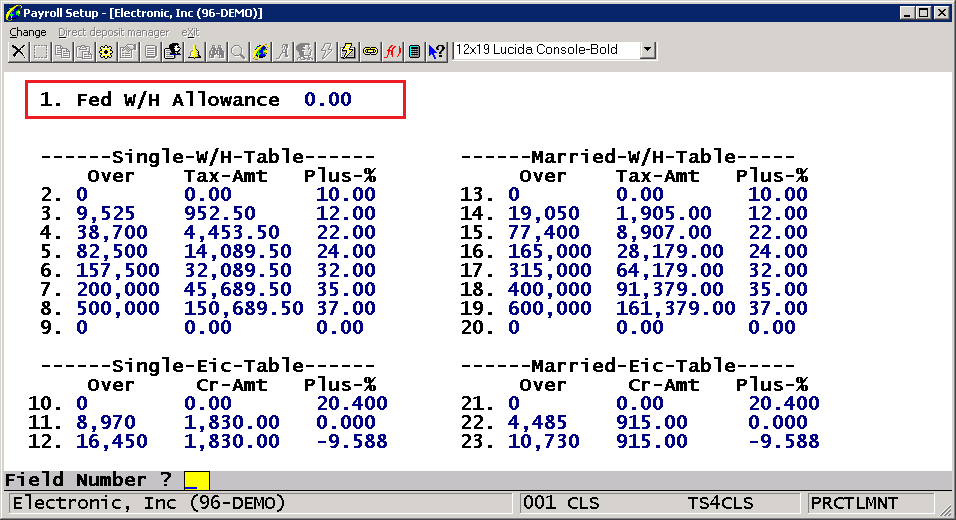Screen dimensions: 956x520
Task: Open the font selector dropdown arrow
Action: click(647, 50)
